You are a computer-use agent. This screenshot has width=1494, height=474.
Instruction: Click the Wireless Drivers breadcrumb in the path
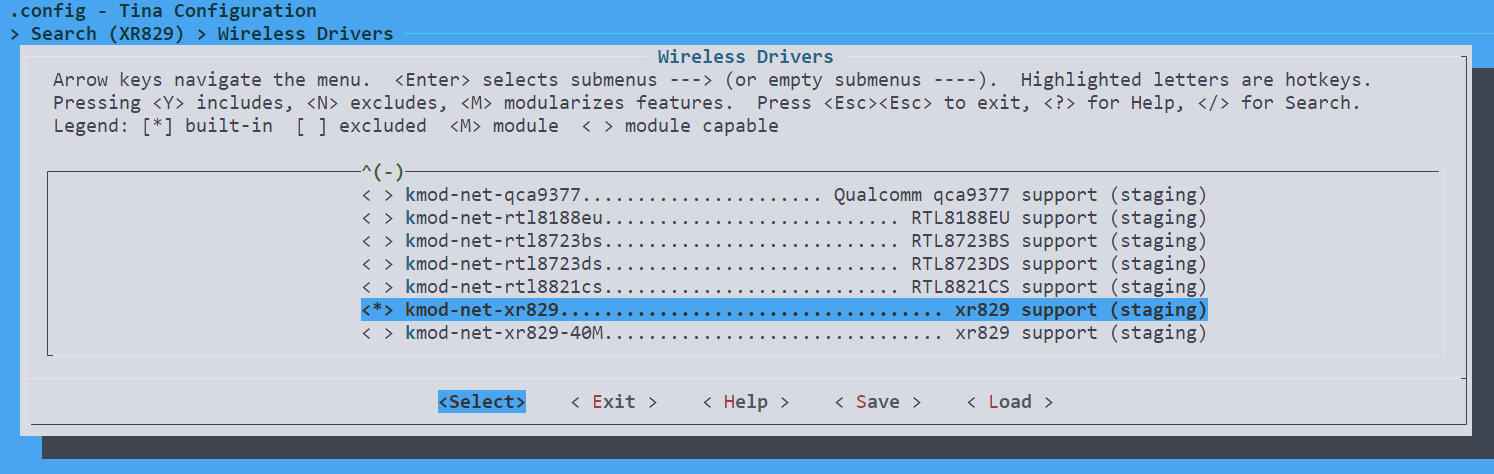point(305,34)
